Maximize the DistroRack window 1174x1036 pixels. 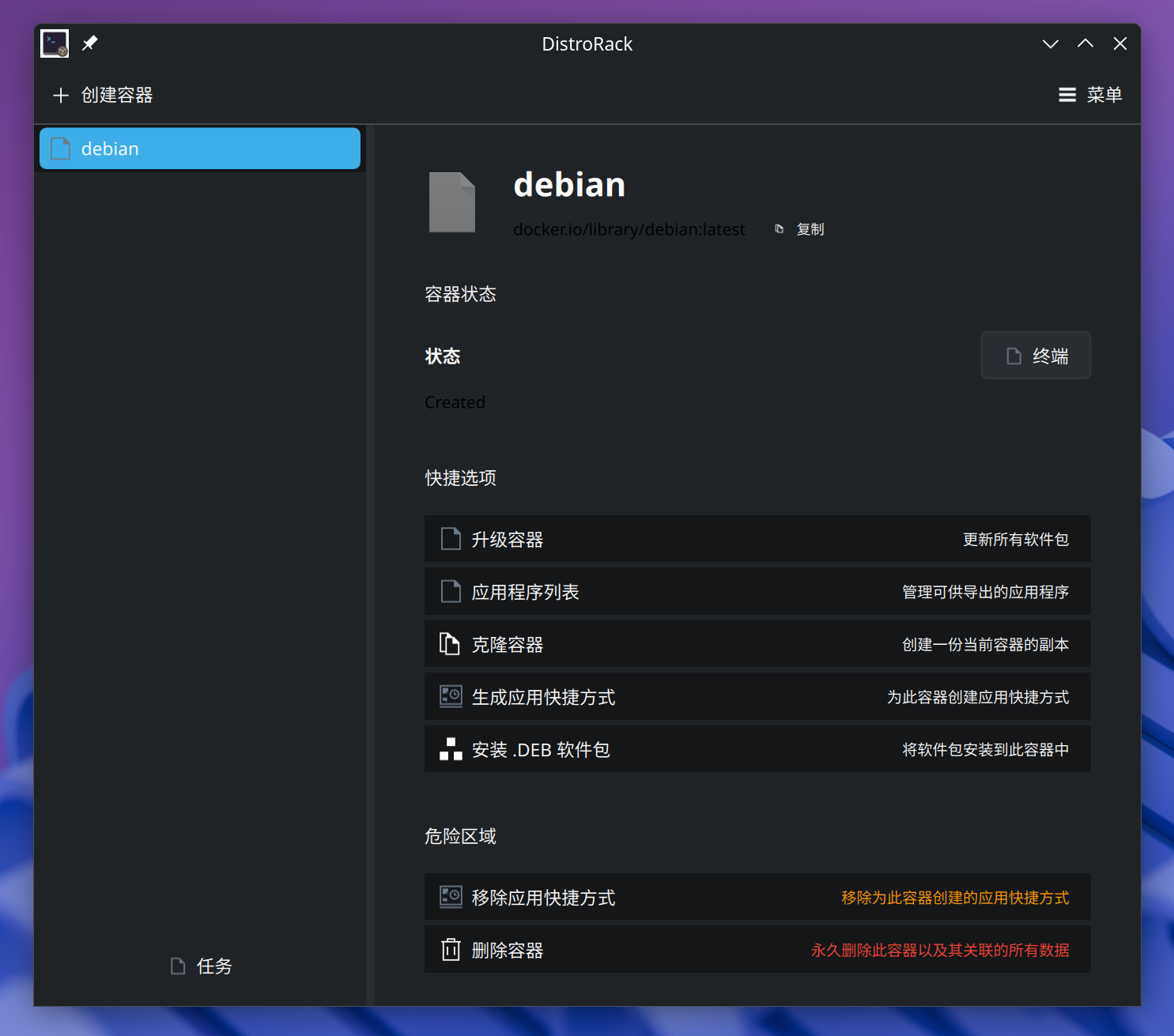pyautogui.click(x=1085, y=43)
